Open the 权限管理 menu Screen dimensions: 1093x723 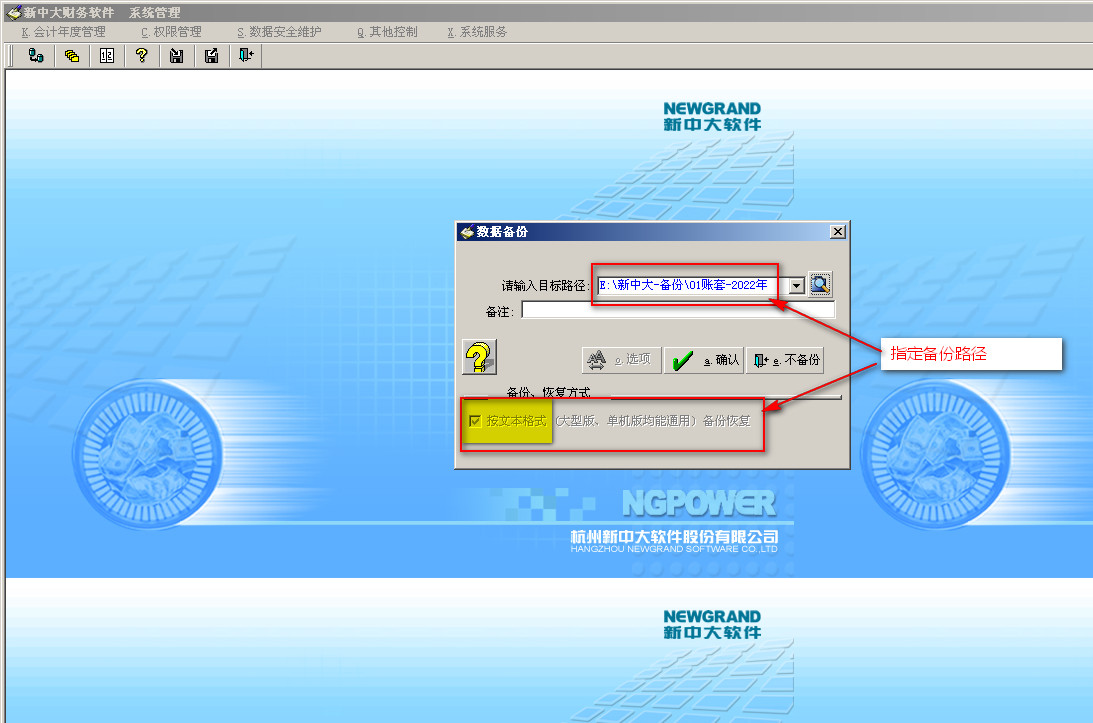tap(171, 32)
